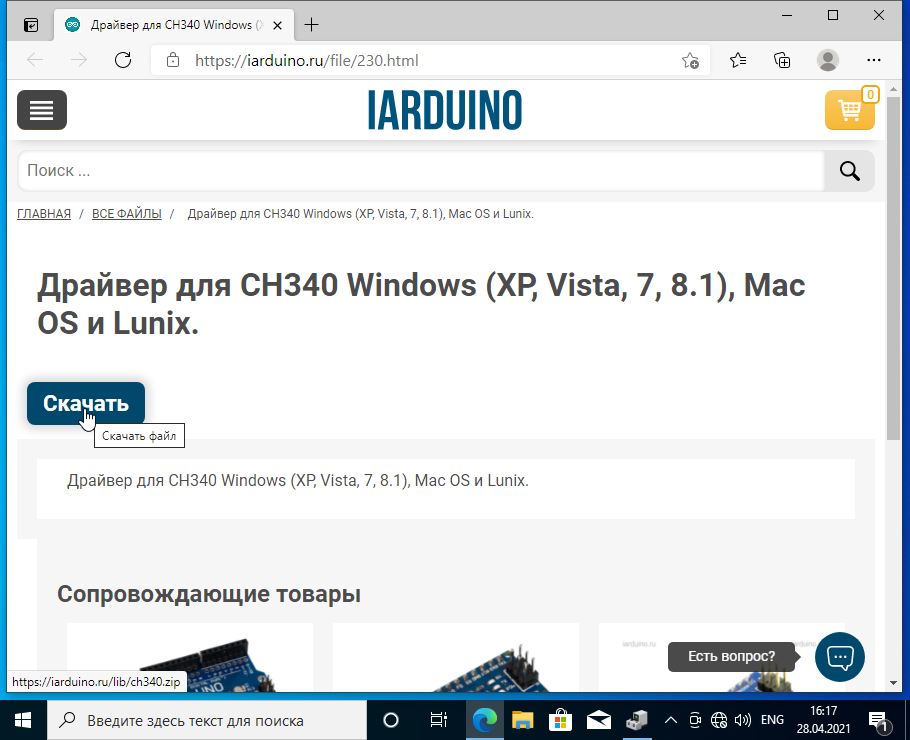Reload the current page
Viewport: 910px width, 740px height.
coord(123,60)
